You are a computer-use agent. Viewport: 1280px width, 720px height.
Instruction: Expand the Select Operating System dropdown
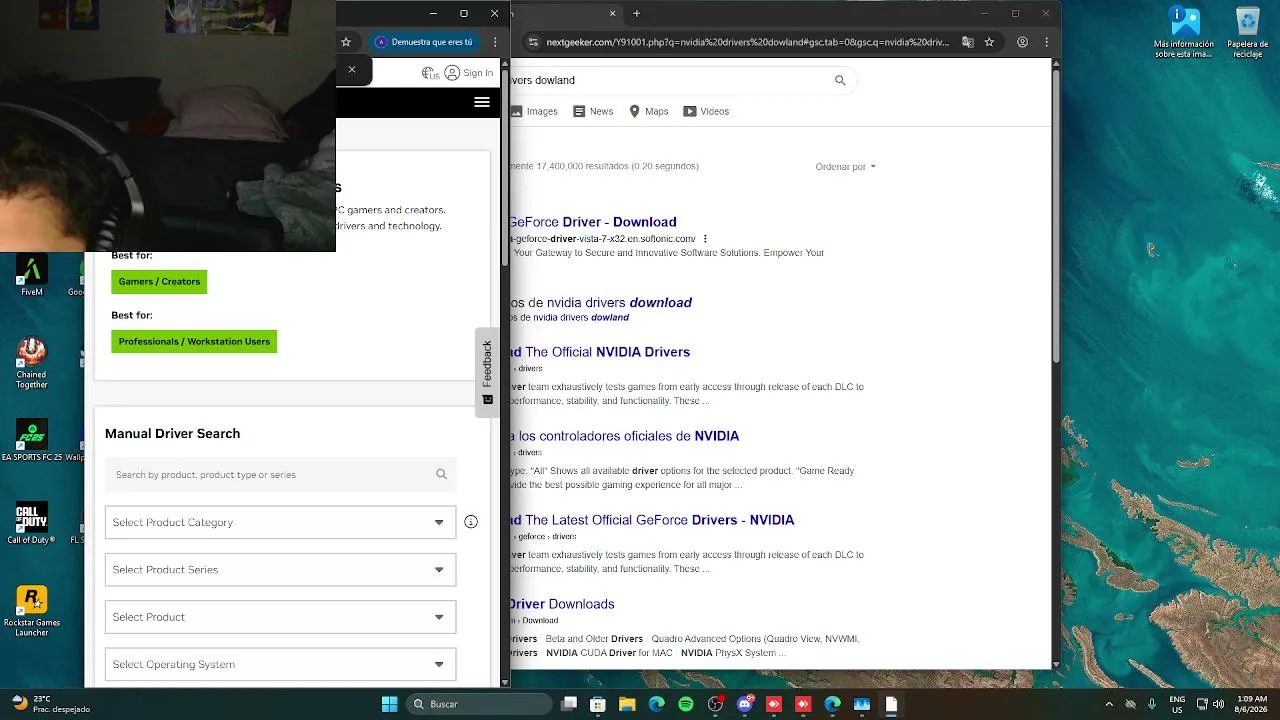(281, 664)
